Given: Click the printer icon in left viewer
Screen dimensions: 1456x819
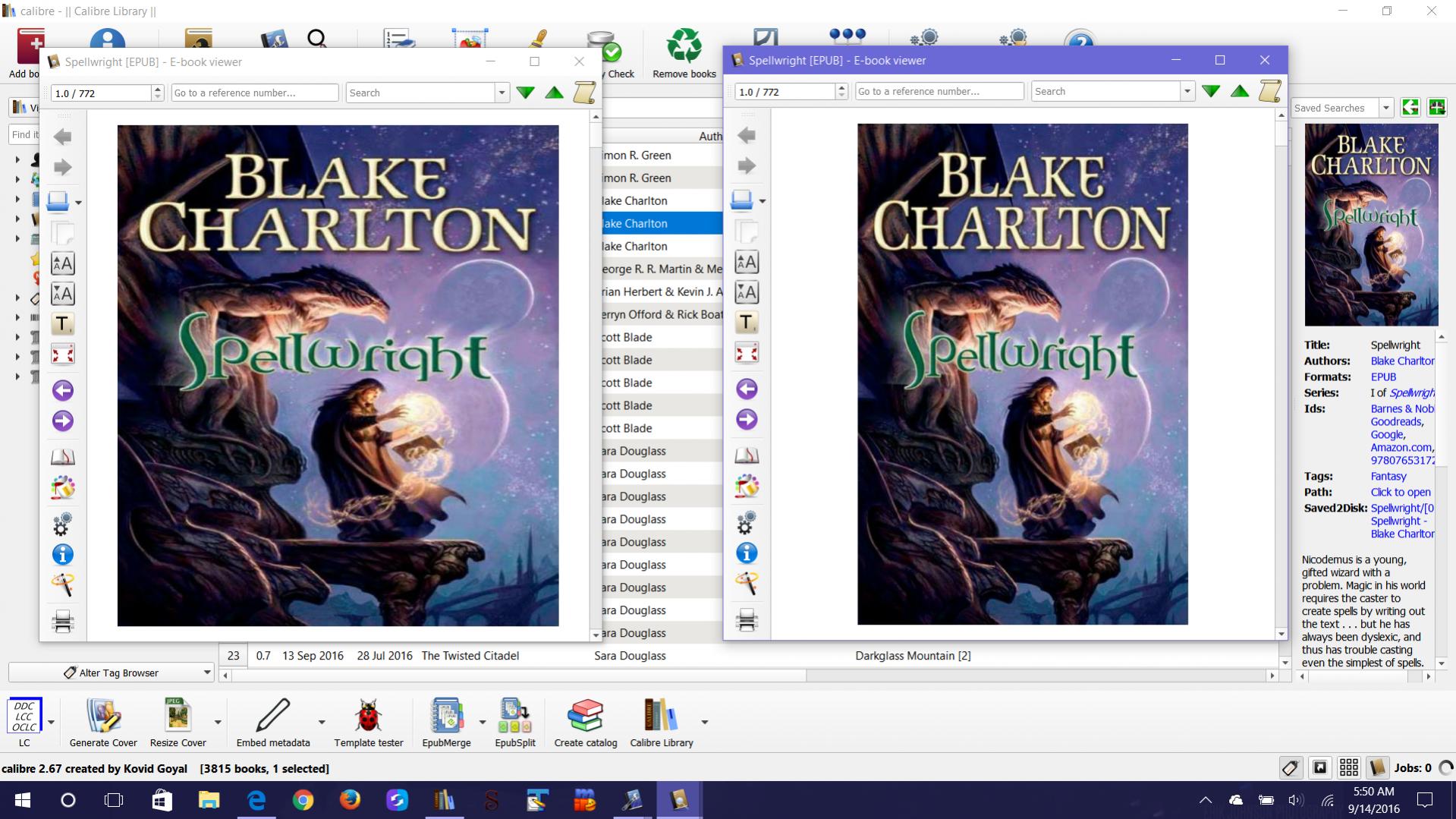Looking at the screenshot, I should point(63,622).
